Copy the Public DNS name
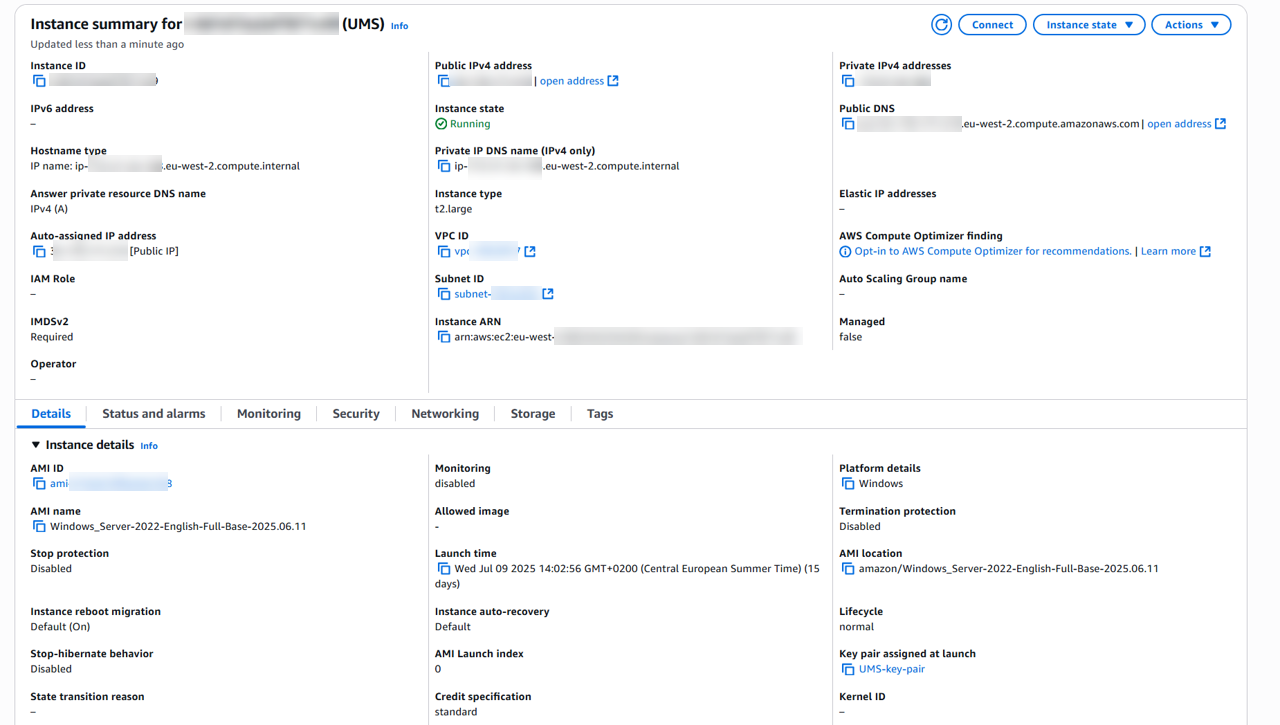The width and height of the screenshot is (1280, 725). [x=847, y=124]
